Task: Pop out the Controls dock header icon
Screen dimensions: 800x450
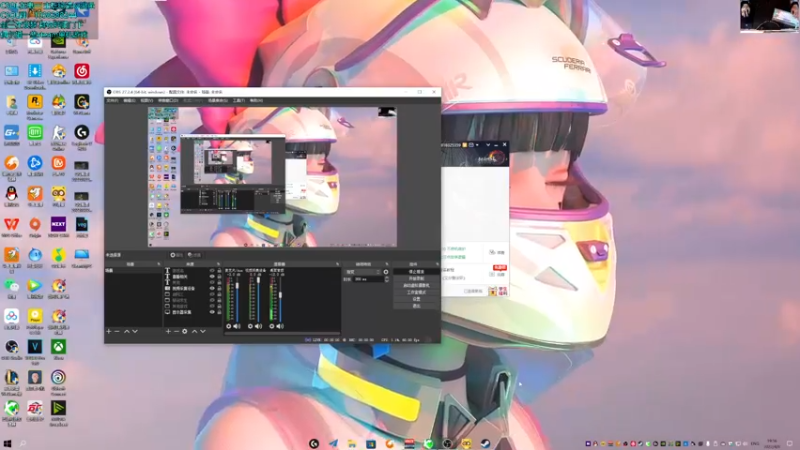Action: (x=437, y=264)
